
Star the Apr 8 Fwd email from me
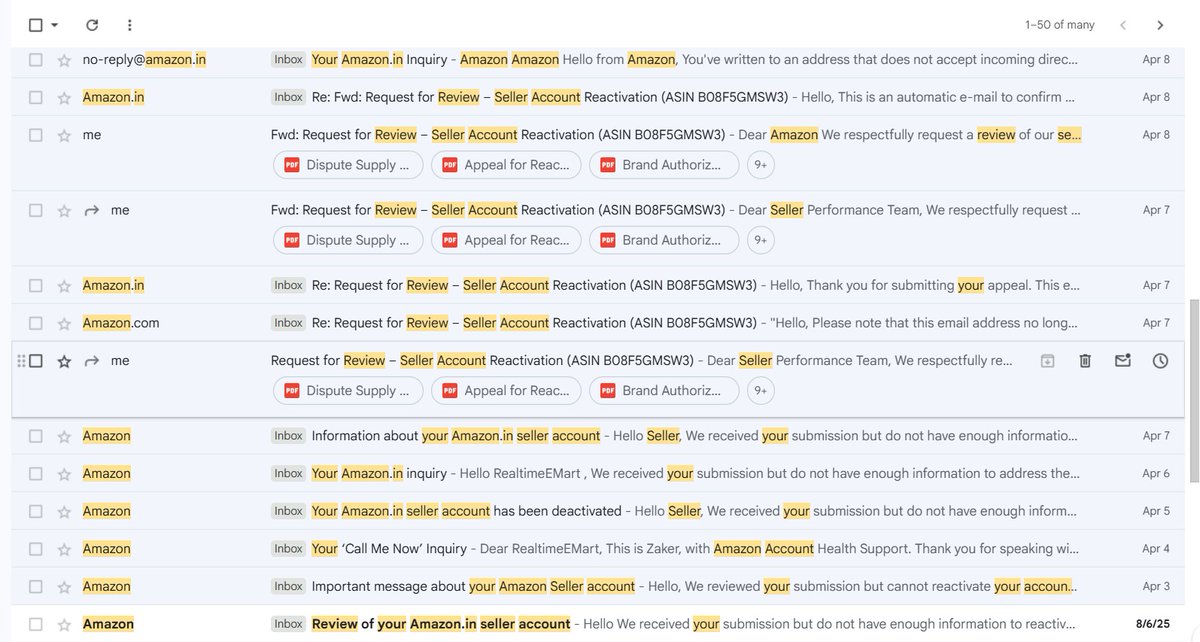click(64, 135)
